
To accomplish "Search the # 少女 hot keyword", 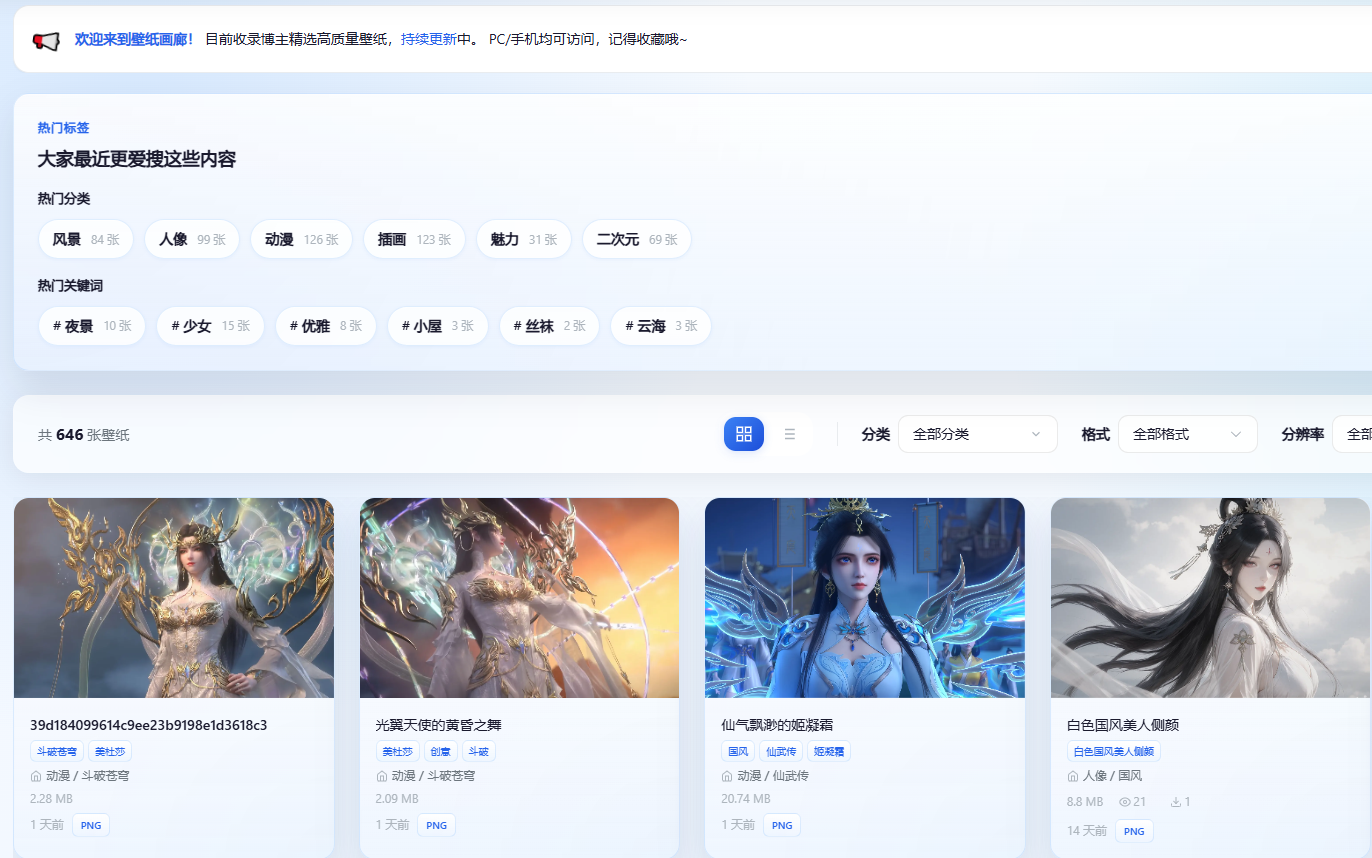I will [210, 326].
